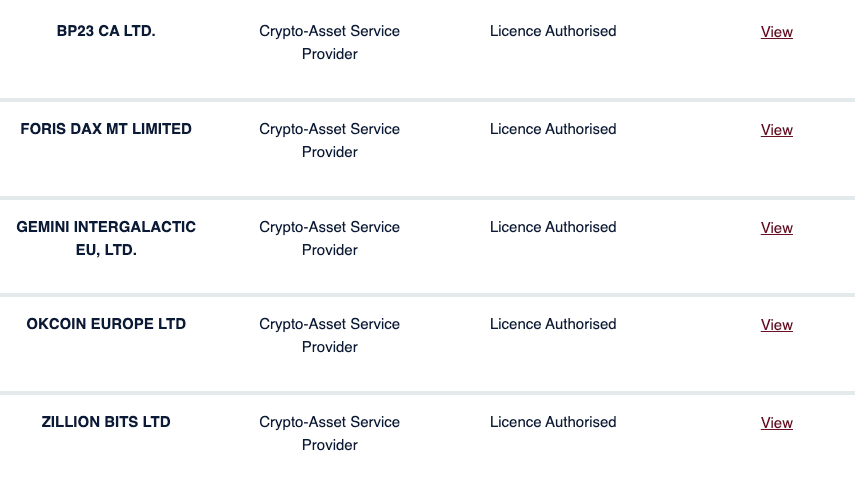The width and height of the screenshot is (855, 477).
Task: Click Gemini row's Crypto-Asset Service Provider text
Action: [329, 238]
